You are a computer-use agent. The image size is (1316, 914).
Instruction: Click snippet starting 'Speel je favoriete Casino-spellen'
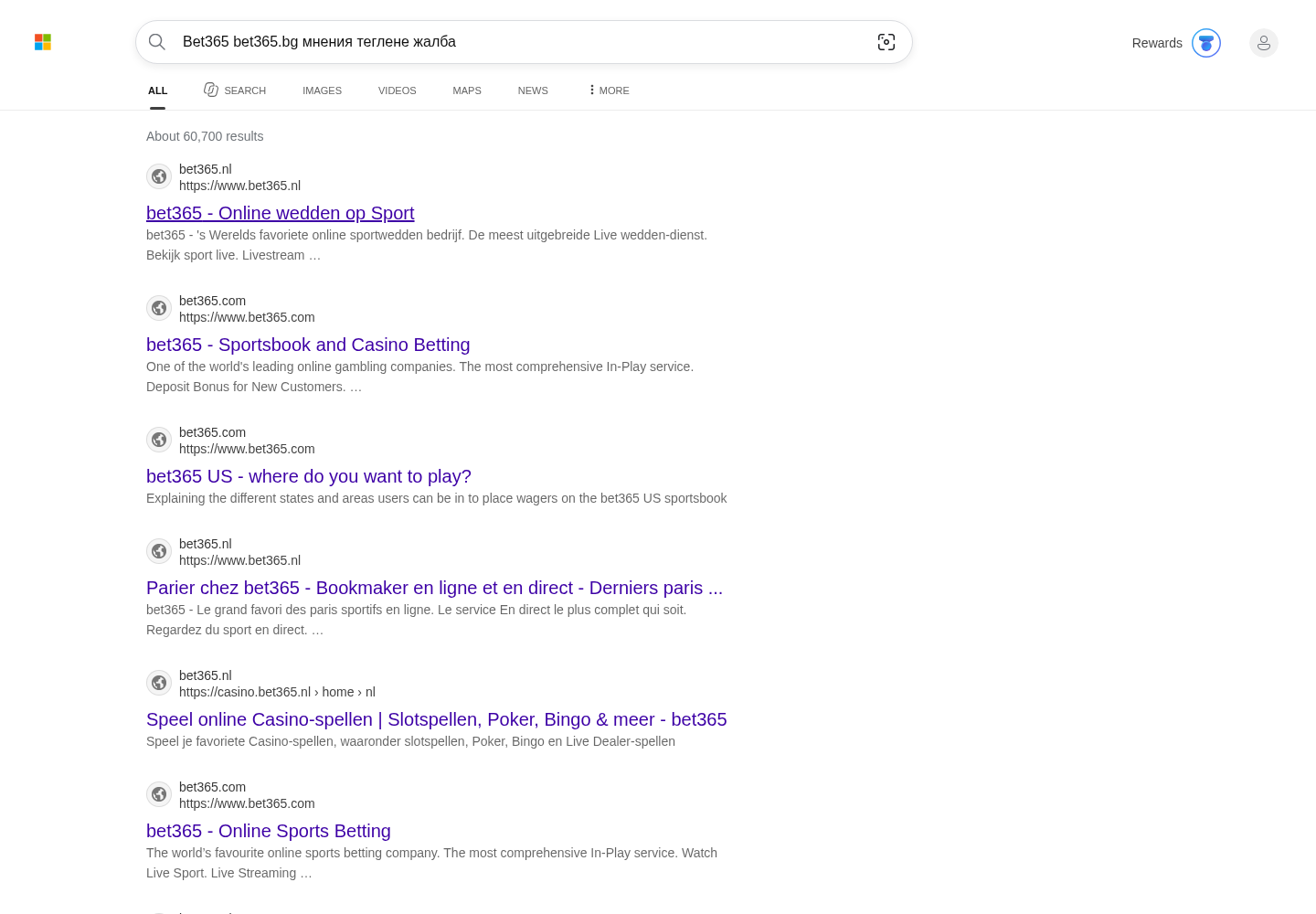click(411, 741)
